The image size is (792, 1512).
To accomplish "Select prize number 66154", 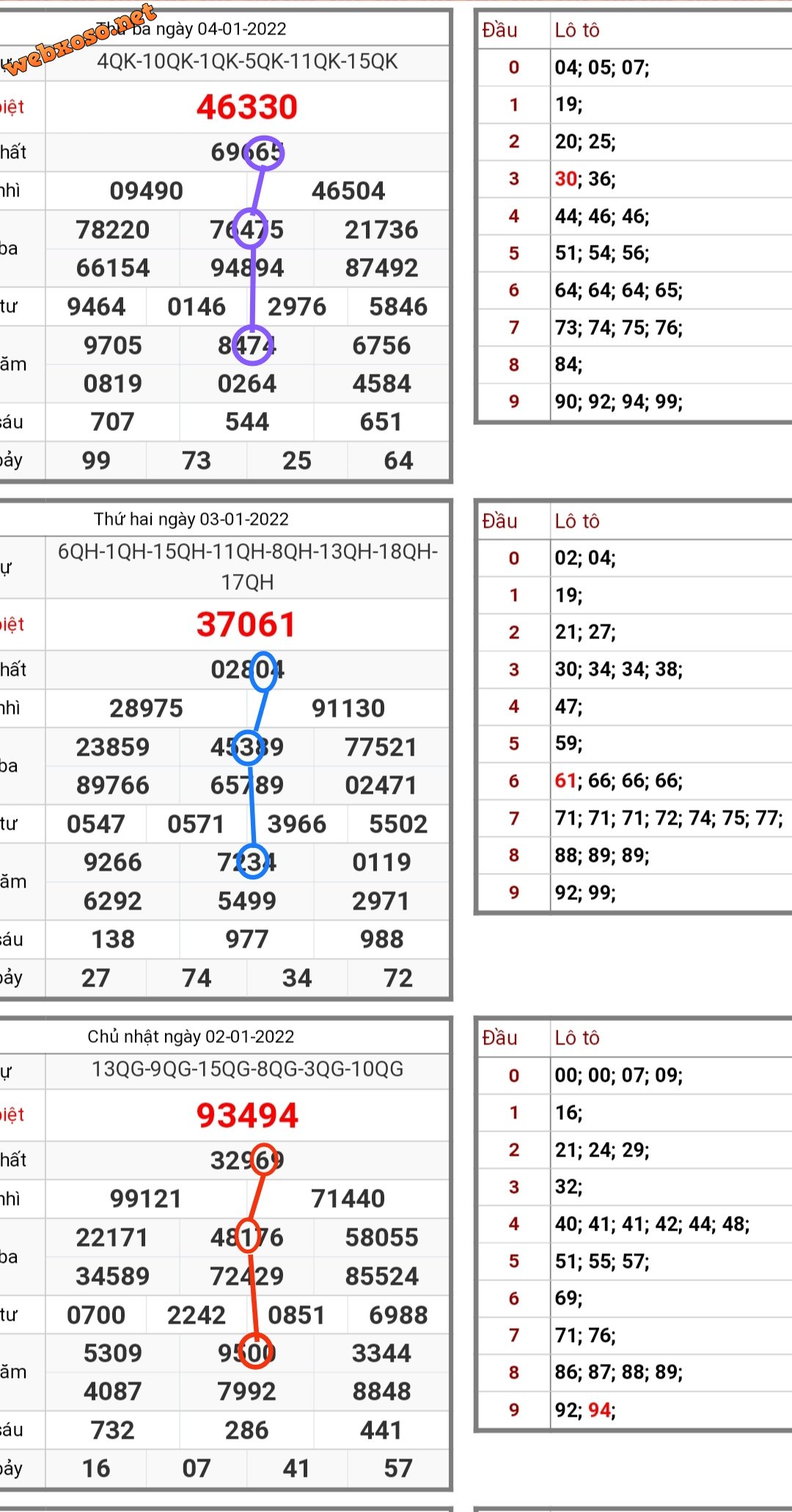I will [113, 268].
